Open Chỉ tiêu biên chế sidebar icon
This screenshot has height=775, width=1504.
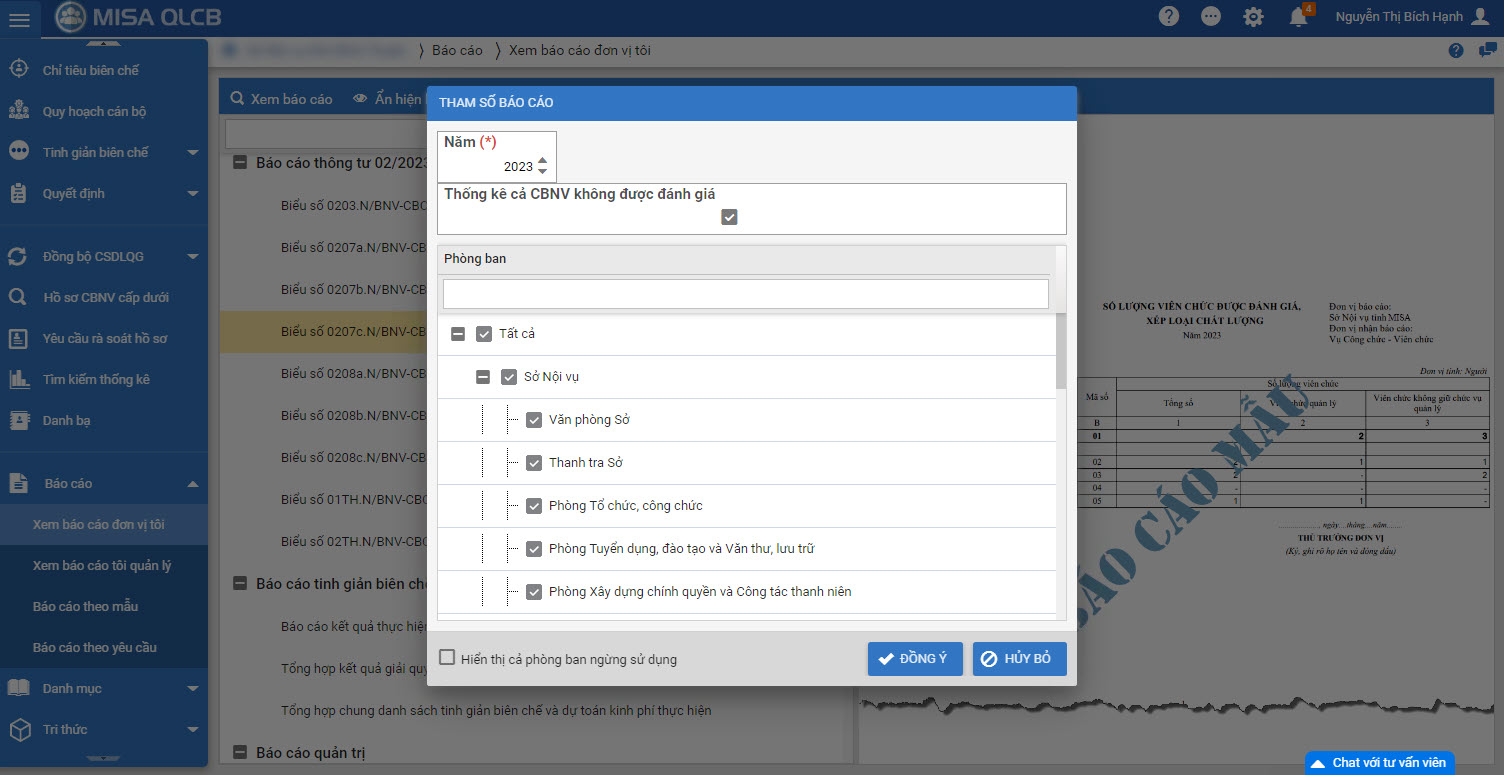(18, 70)
